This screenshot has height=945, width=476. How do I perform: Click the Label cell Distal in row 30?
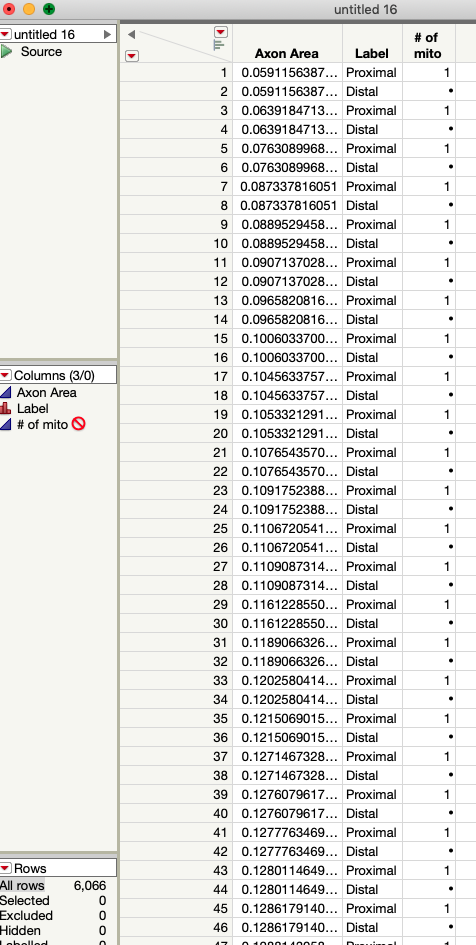click(372, 623)
